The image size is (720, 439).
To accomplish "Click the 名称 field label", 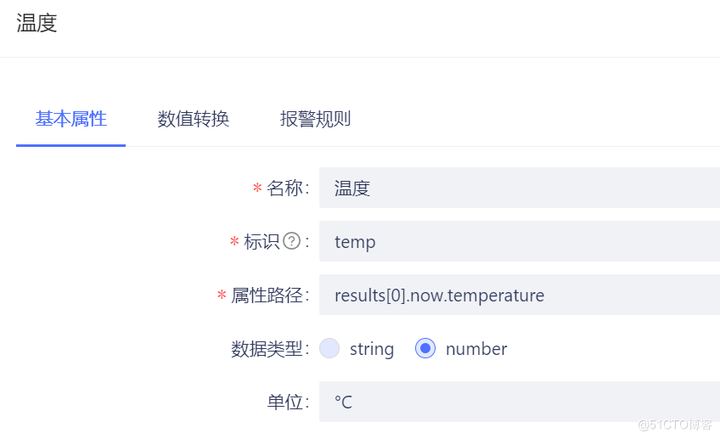I will click(x=286, y=188).
